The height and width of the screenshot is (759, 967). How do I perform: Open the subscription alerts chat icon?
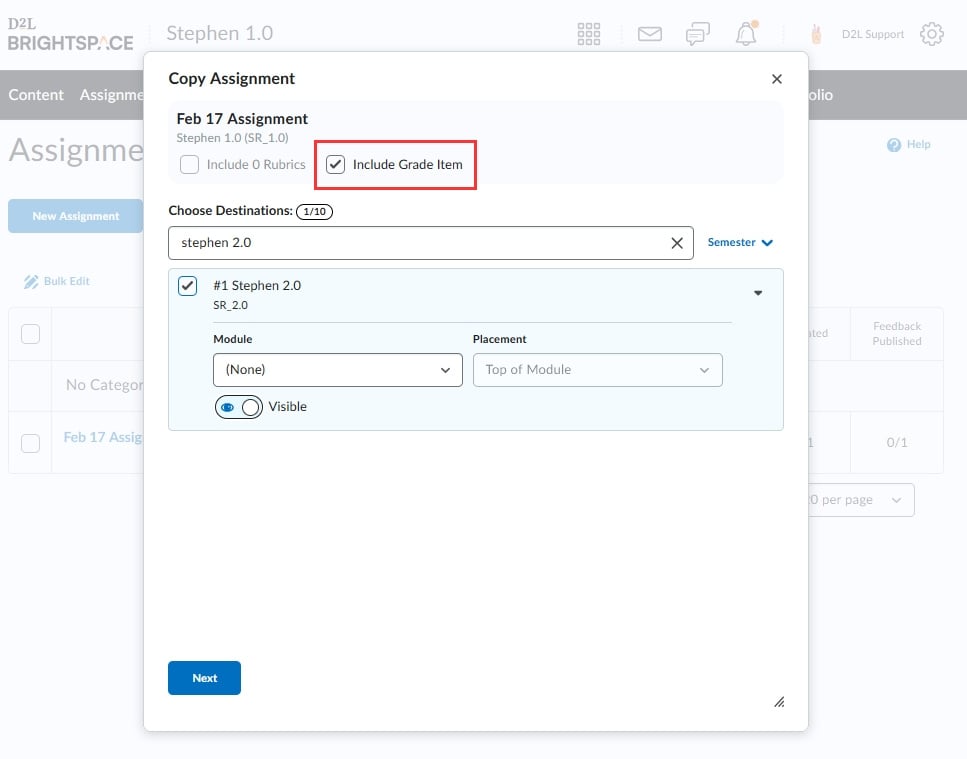[697, 34]
